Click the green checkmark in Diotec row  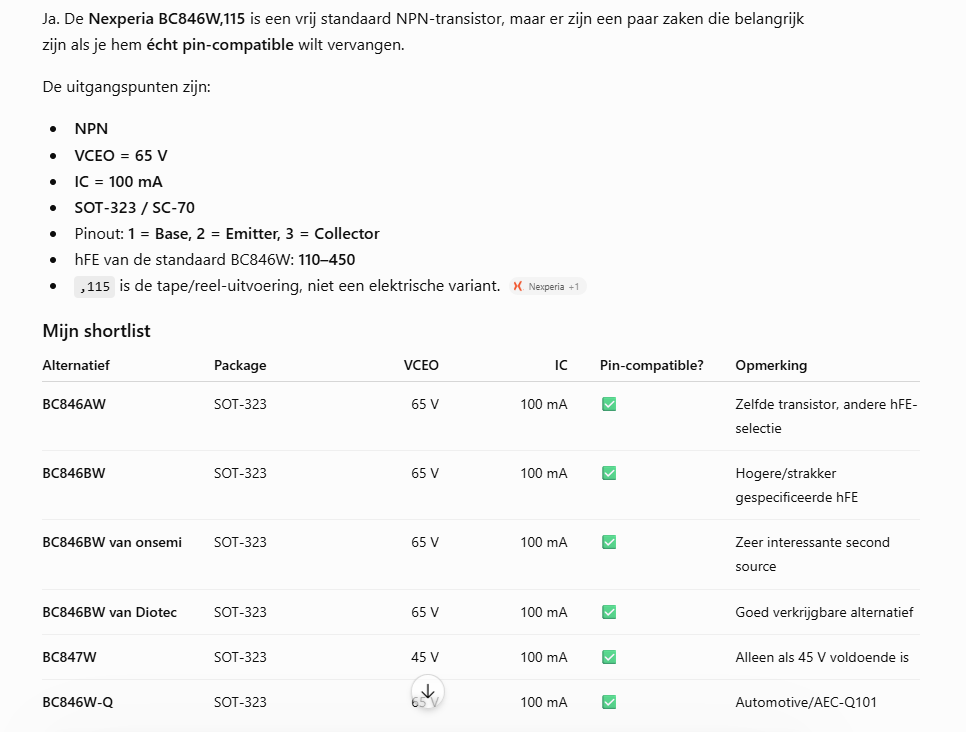coord(609,612)
